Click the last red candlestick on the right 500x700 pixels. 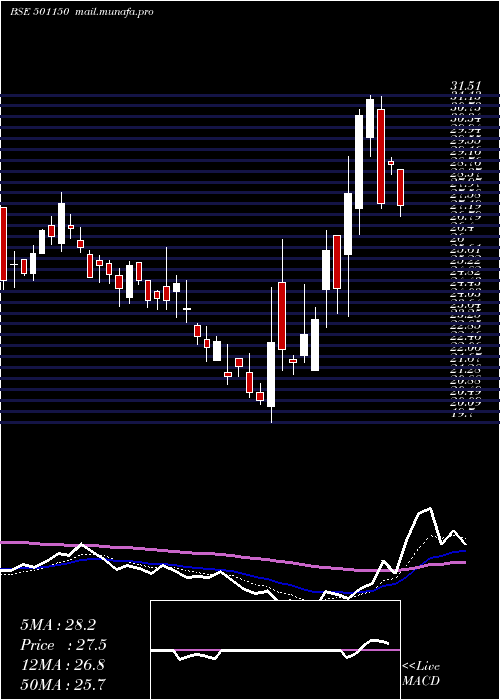[400, 188]
